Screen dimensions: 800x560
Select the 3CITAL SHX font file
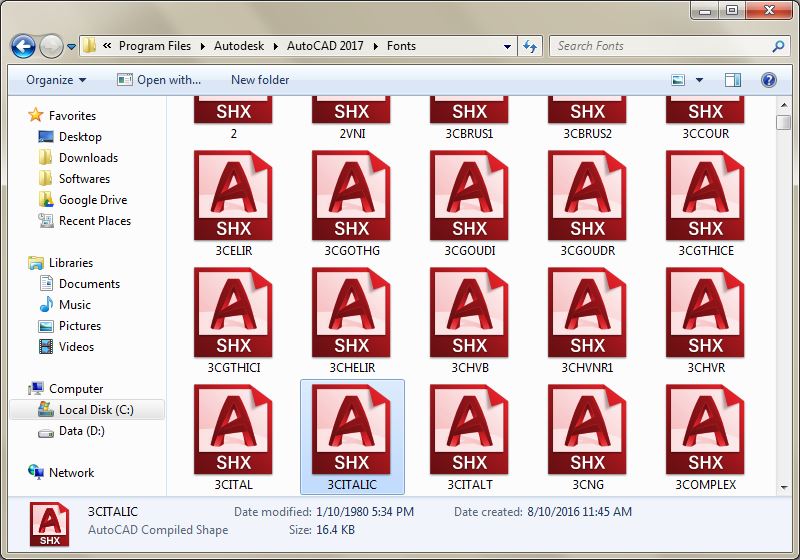[233, 437]
